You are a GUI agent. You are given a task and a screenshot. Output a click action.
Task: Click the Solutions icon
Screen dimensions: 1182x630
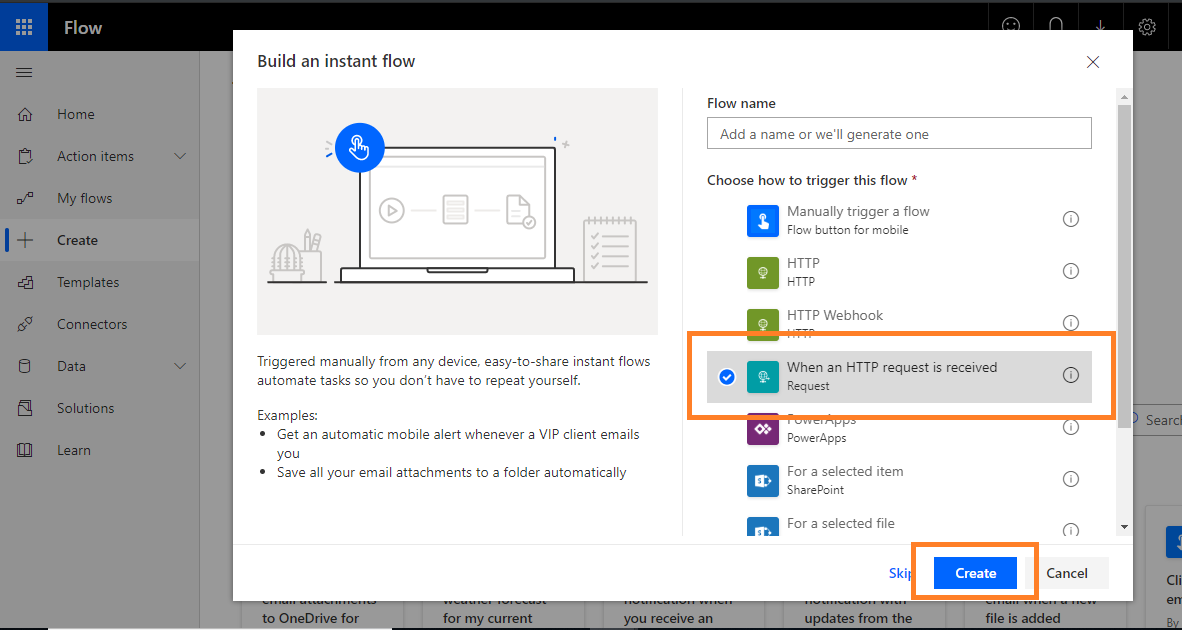pyautogui.click(x=25, y=408)
